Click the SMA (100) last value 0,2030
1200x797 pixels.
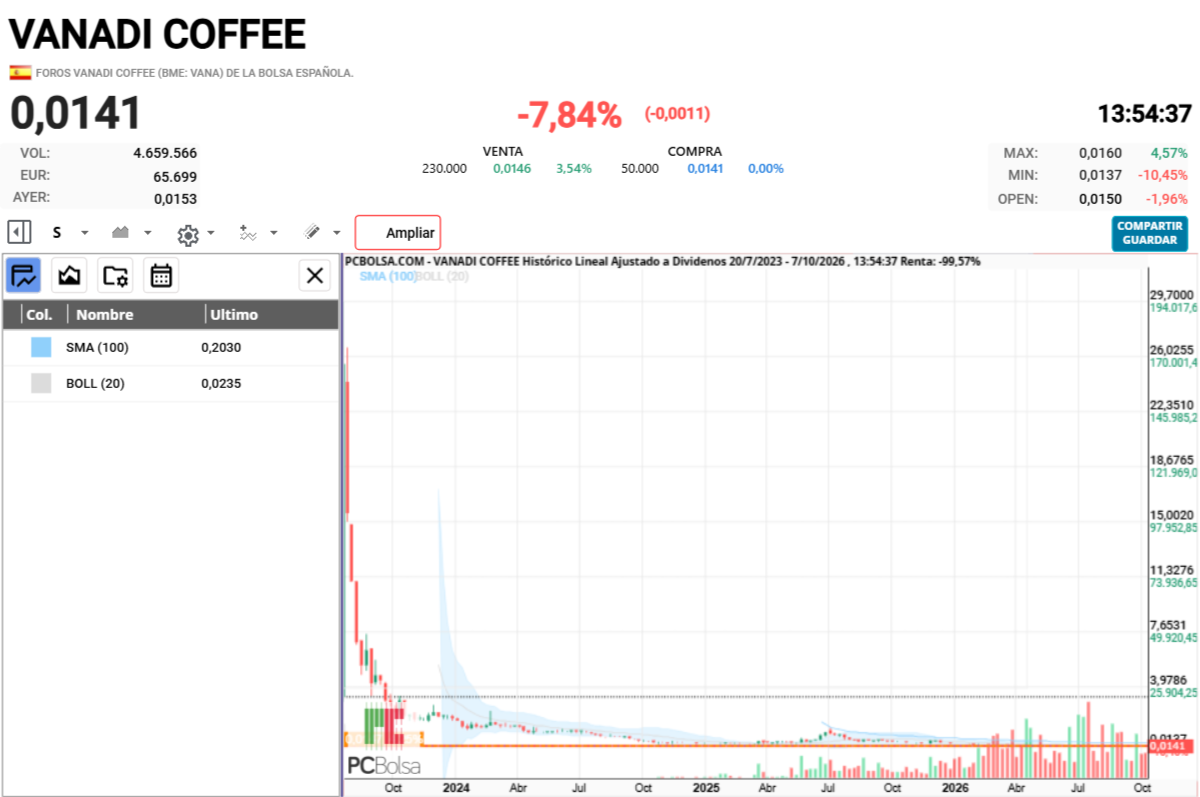pyautogui.click(x=221, y=347)
